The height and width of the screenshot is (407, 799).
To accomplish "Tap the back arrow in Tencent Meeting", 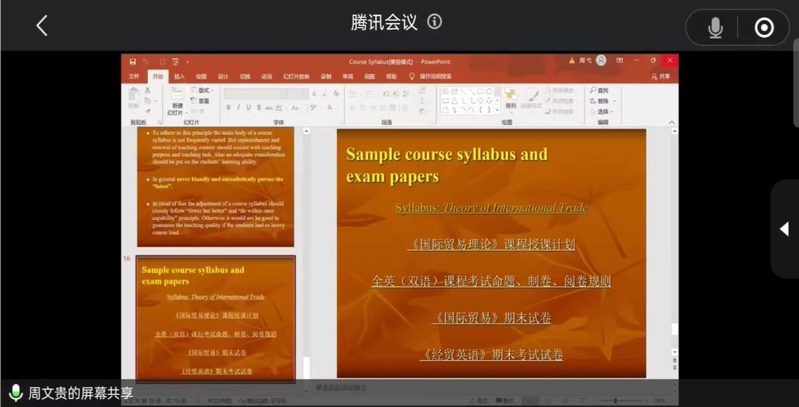I will click(42, 26).
